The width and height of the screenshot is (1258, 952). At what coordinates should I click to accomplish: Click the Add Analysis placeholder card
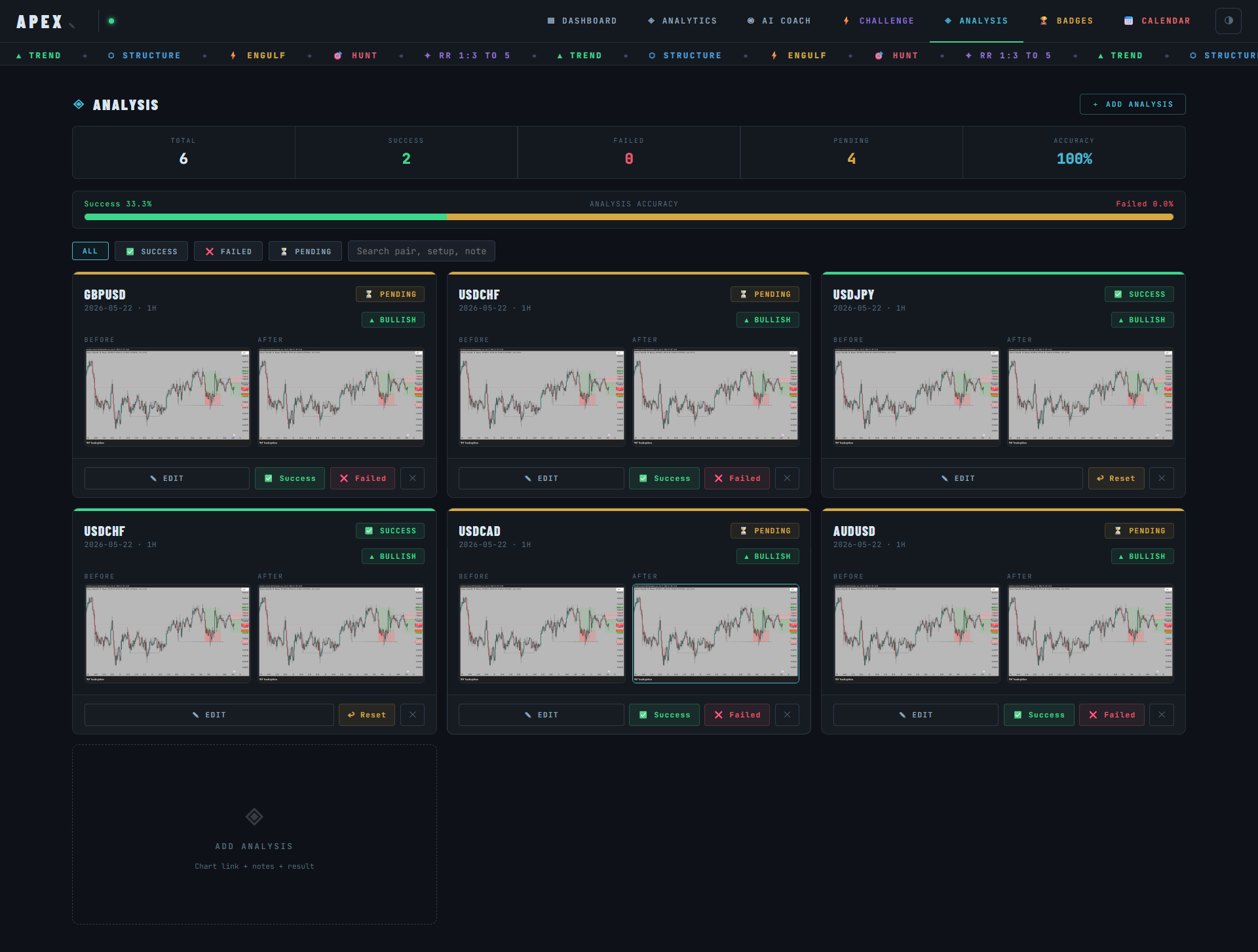click(254, 834)
